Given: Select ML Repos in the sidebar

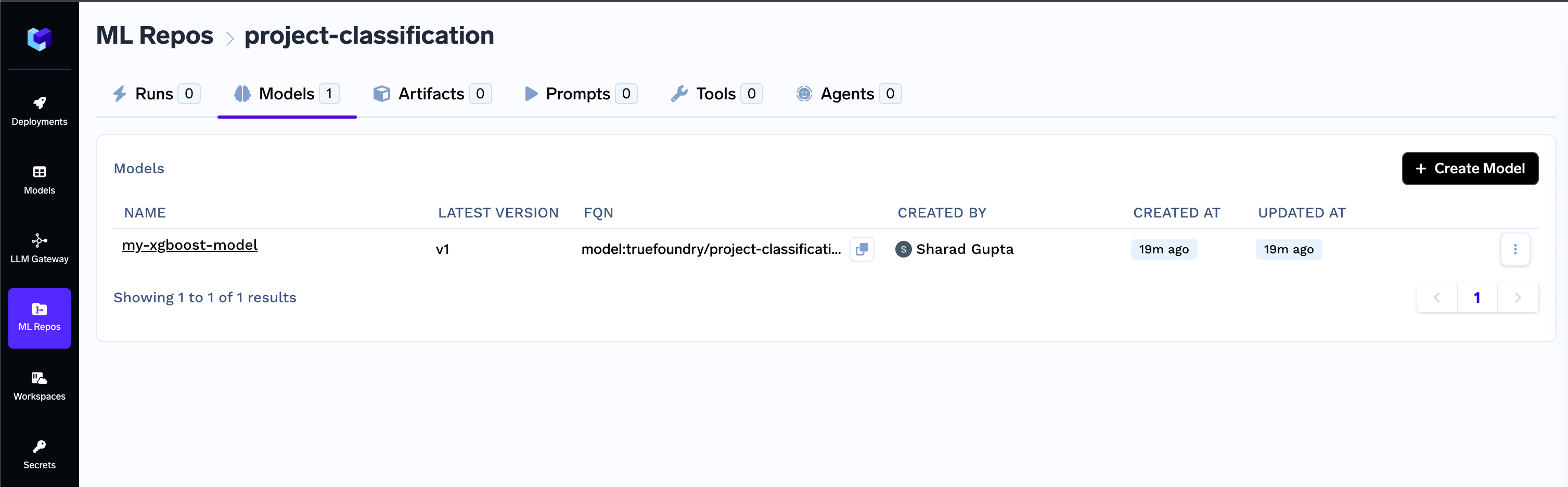Looking at the screenshot, I should coord(40,318).
